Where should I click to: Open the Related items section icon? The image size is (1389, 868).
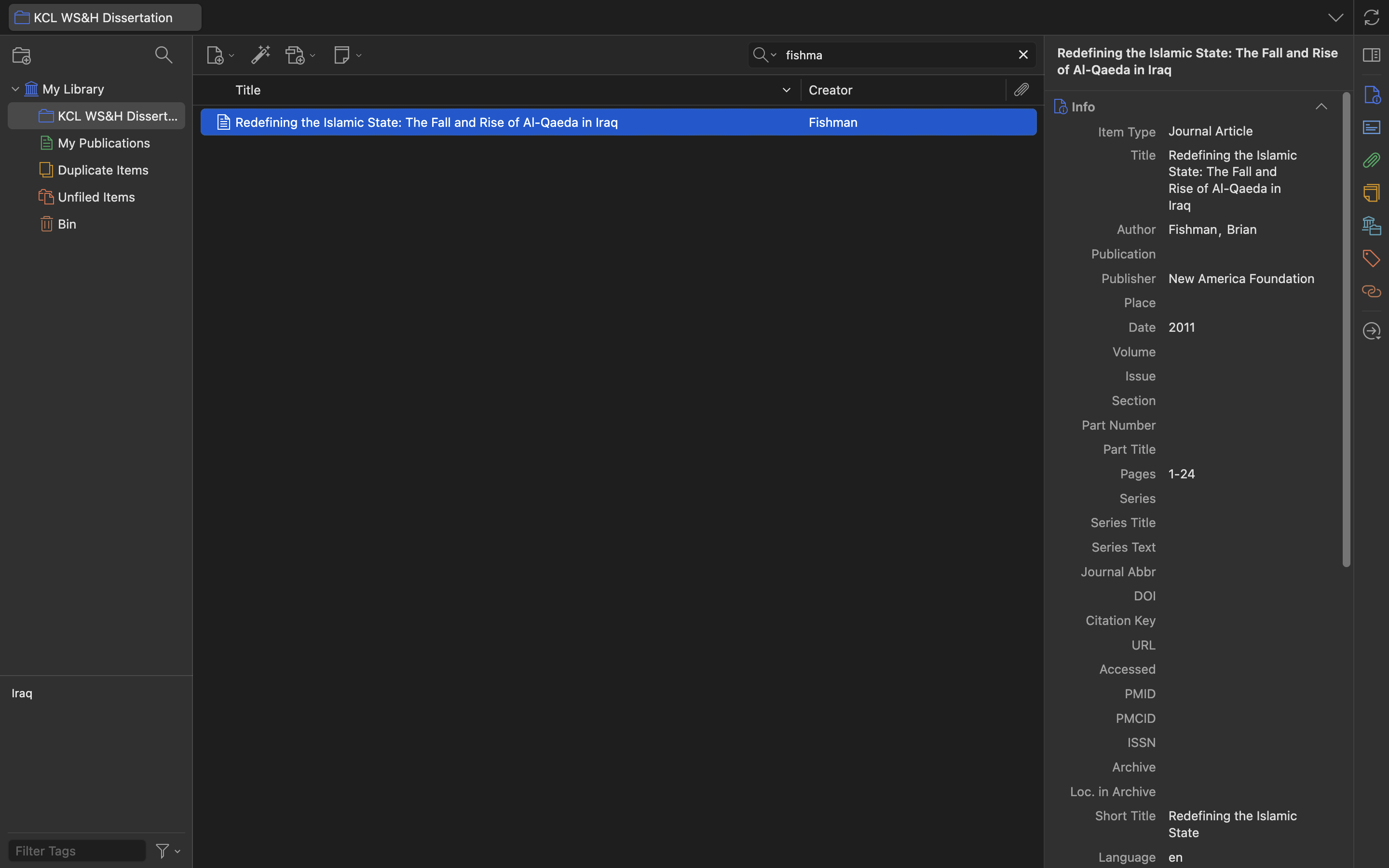coord(1371,292)
